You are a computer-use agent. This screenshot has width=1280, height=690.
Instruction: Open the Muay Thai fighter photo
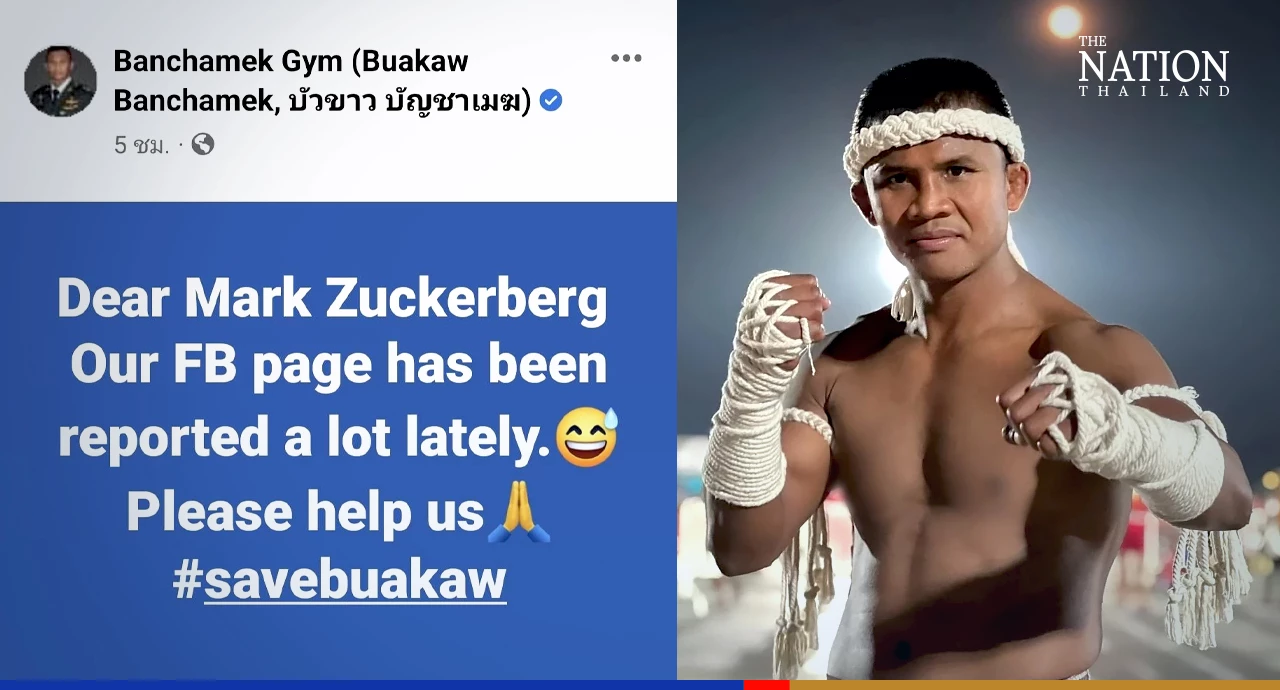978,340
